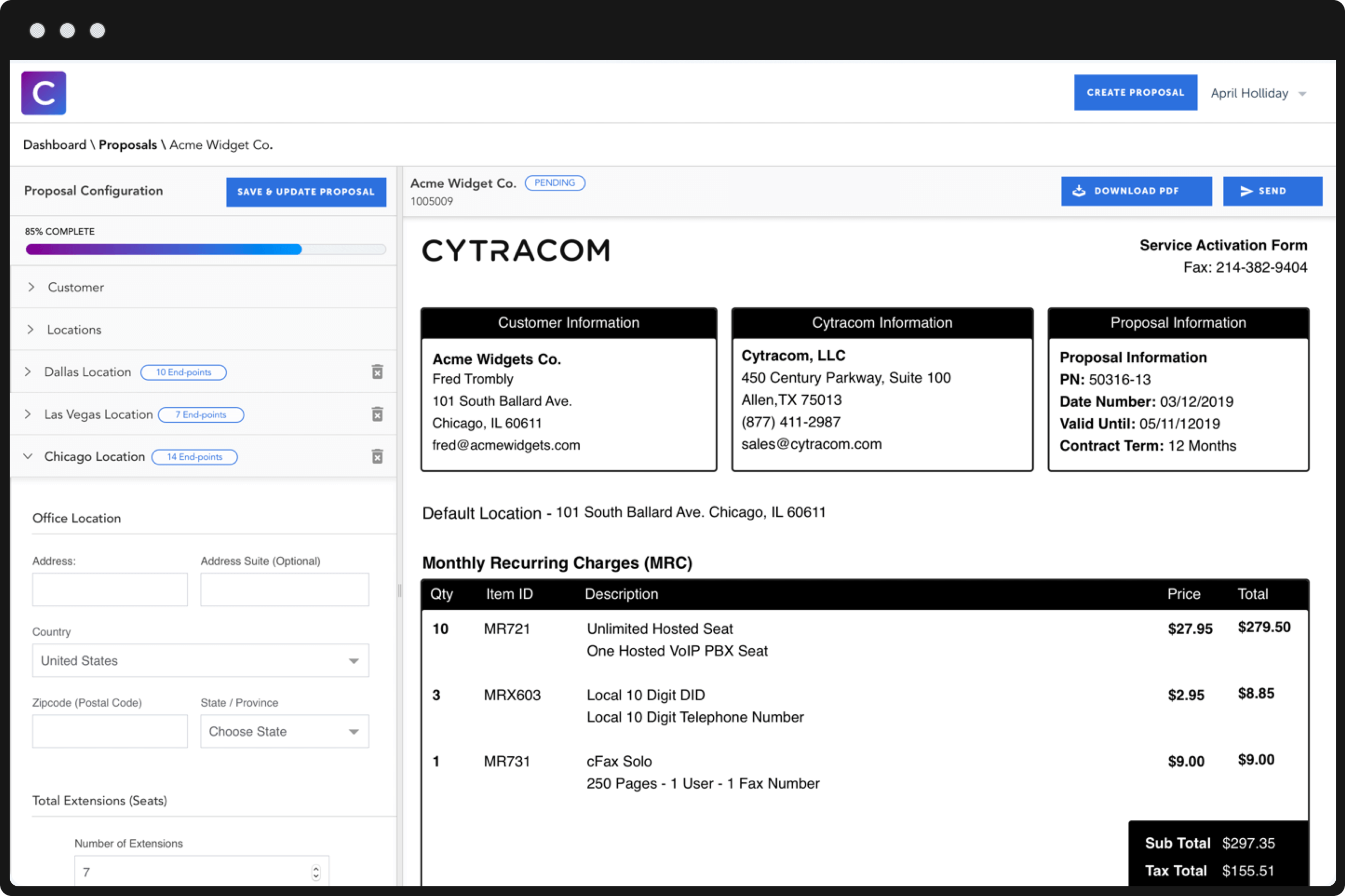Click the 10 End-points badge
The image size is (1345, 896).
coord(183,372)
